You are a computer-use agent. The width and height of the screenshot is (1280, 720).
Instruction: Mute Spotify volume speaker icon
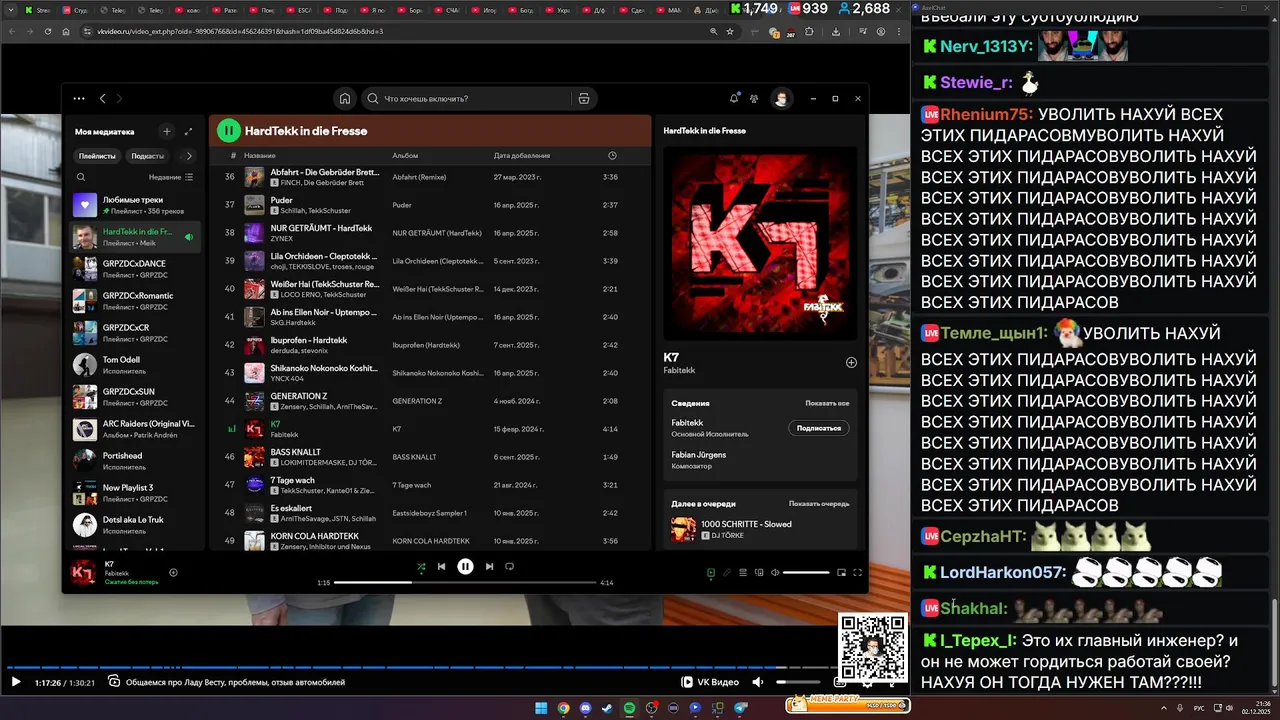click(775, 573)
